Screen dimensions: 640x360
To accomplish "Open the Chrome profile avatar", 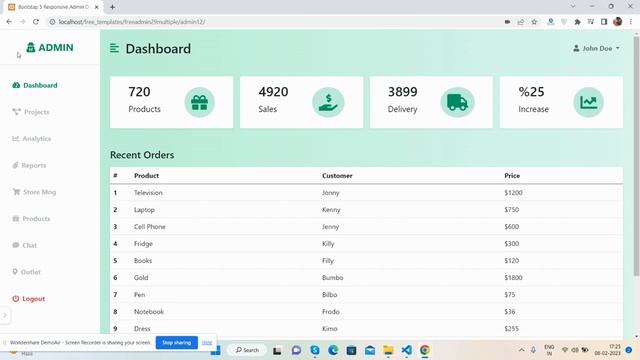I will (x=618, y=22).
